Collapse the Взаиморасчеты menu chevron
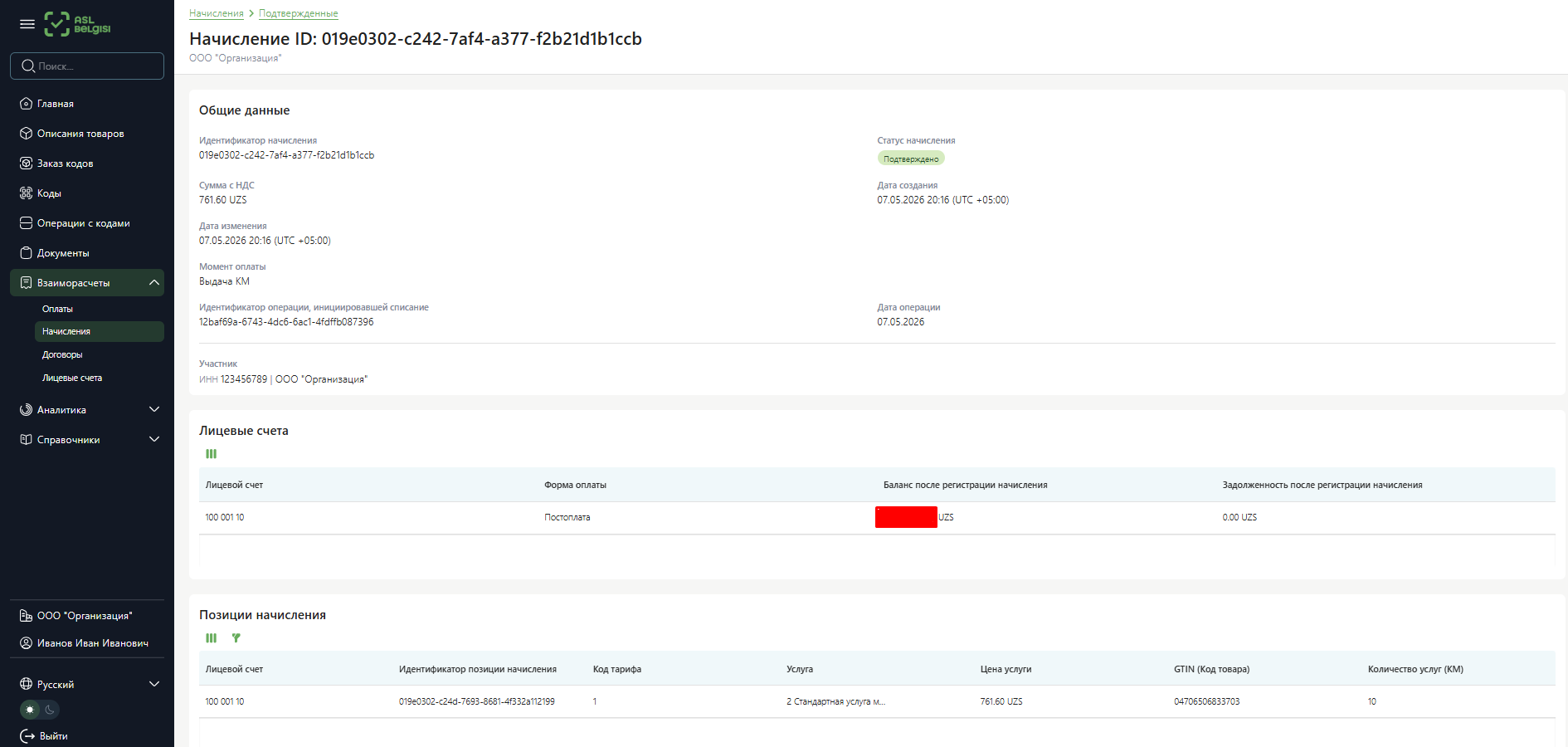Image resolution: width=1568 pixels, height=747 pixels. [154, 283]
